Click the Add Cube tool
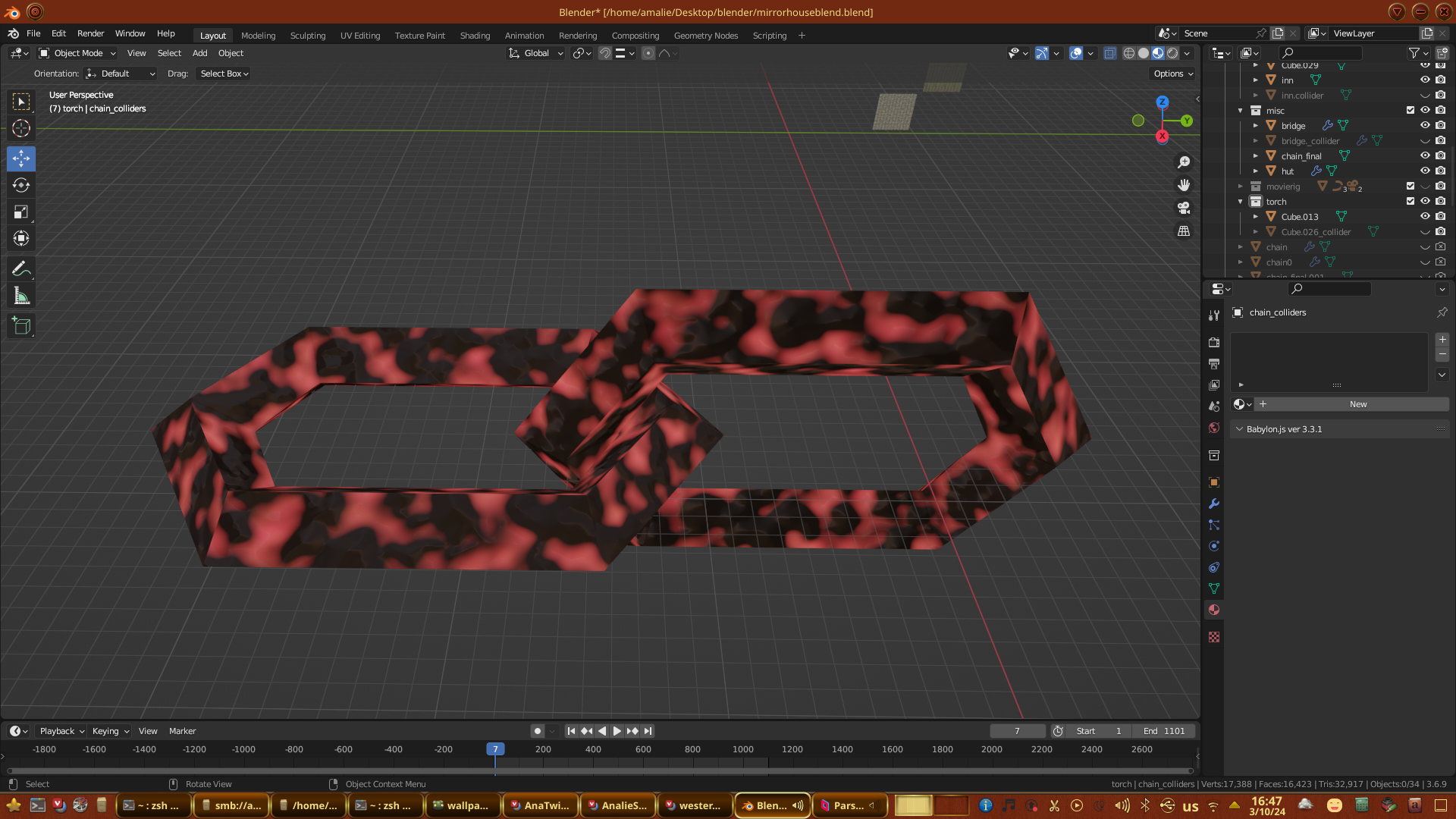1456x819 pixels. point(21,327)
